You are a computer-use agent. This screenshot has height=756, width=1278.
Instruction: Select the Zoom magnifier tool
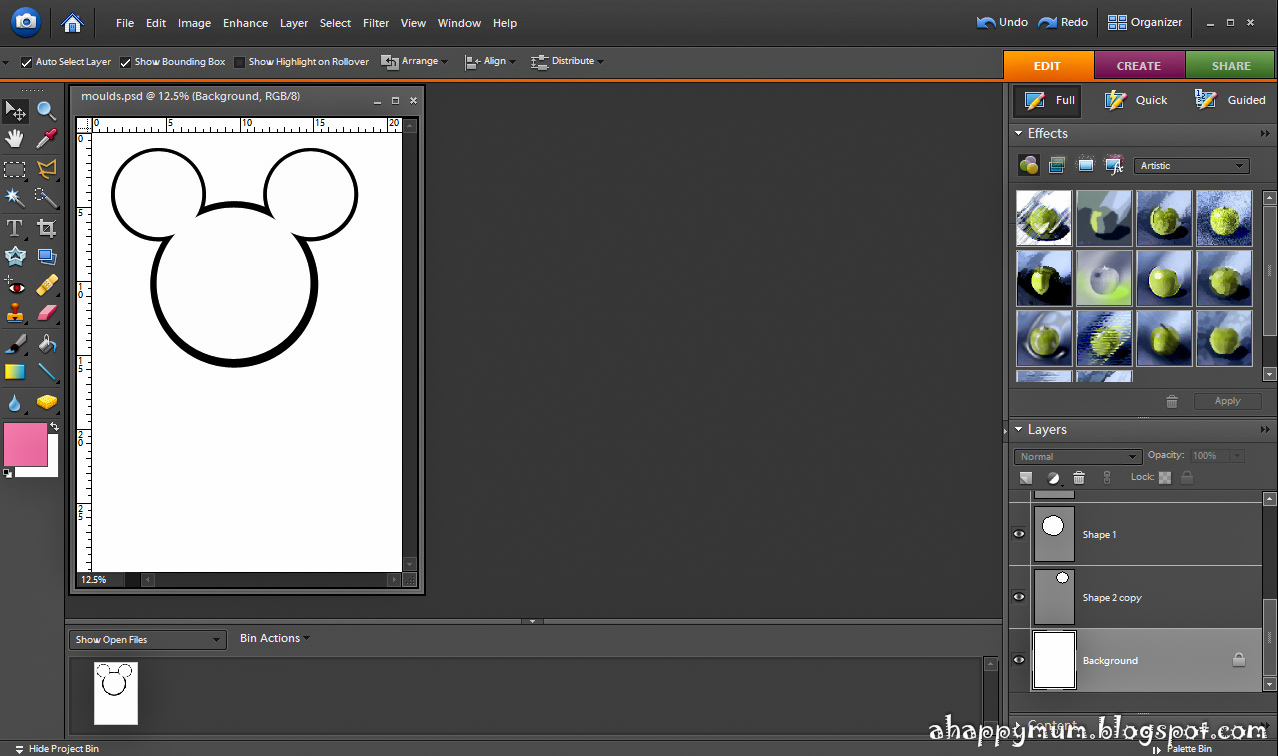click(x=46, y=110)
